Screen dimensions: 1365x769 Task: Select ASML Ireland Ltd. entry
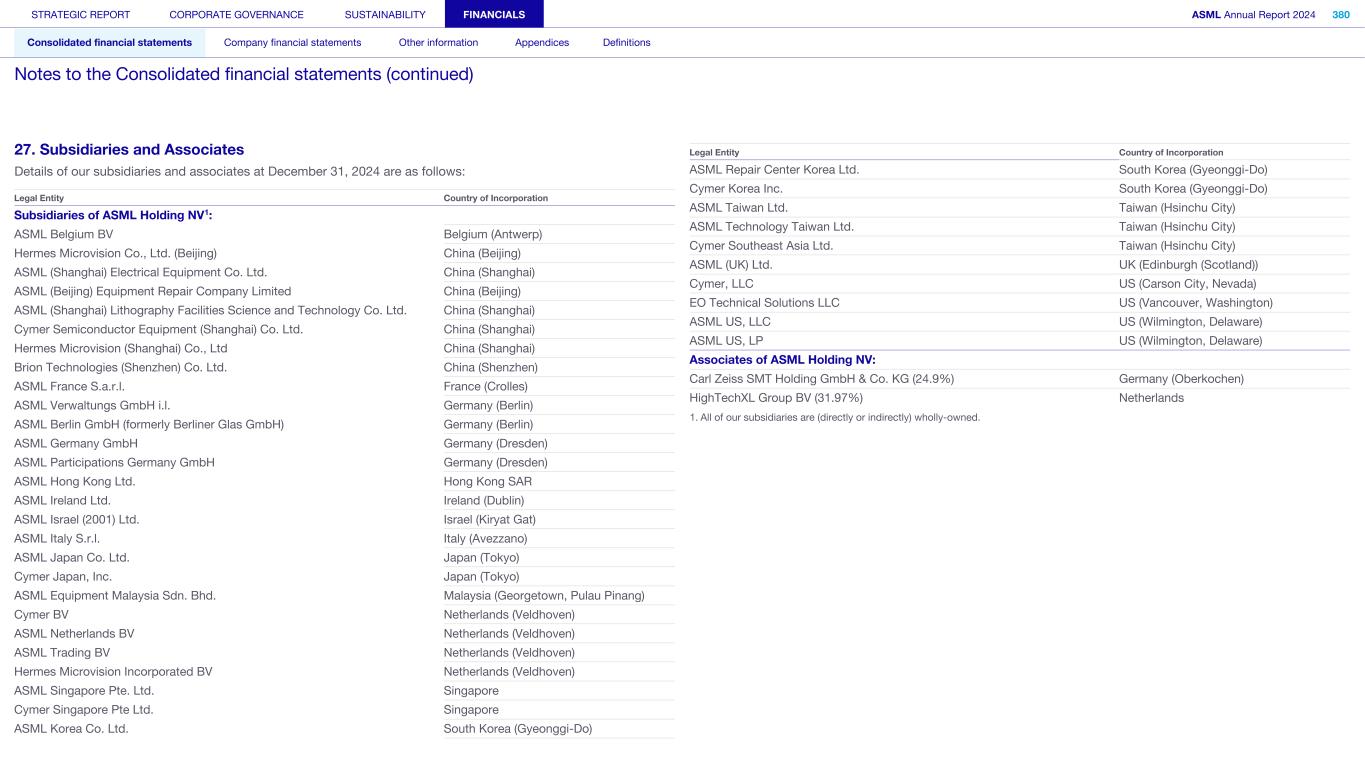pyautogui.click(x=62, y=500)
